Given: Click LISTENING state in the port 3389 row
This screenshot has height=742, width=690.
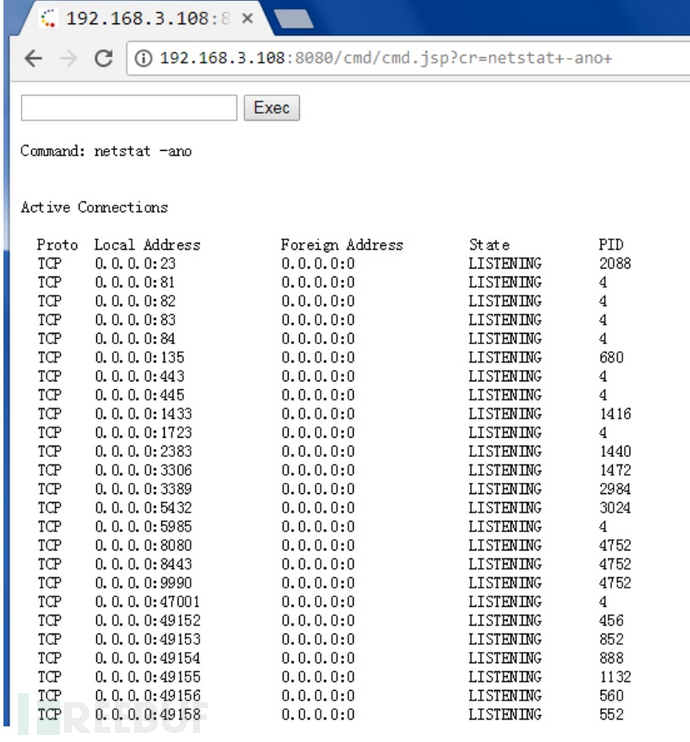Looking at the screenshot, I should point(505,489).
